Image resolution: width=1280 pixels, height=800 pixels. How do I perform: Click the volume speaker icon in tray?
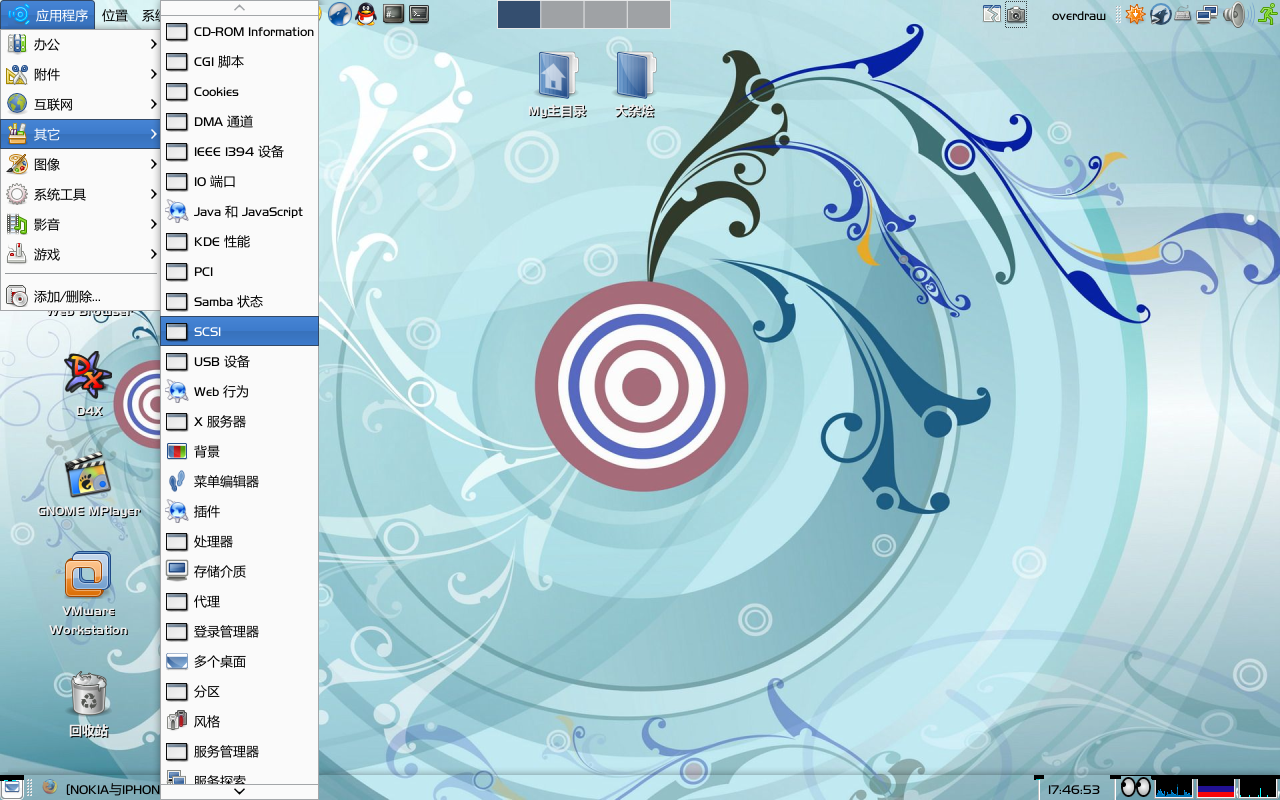[1236, 14]
